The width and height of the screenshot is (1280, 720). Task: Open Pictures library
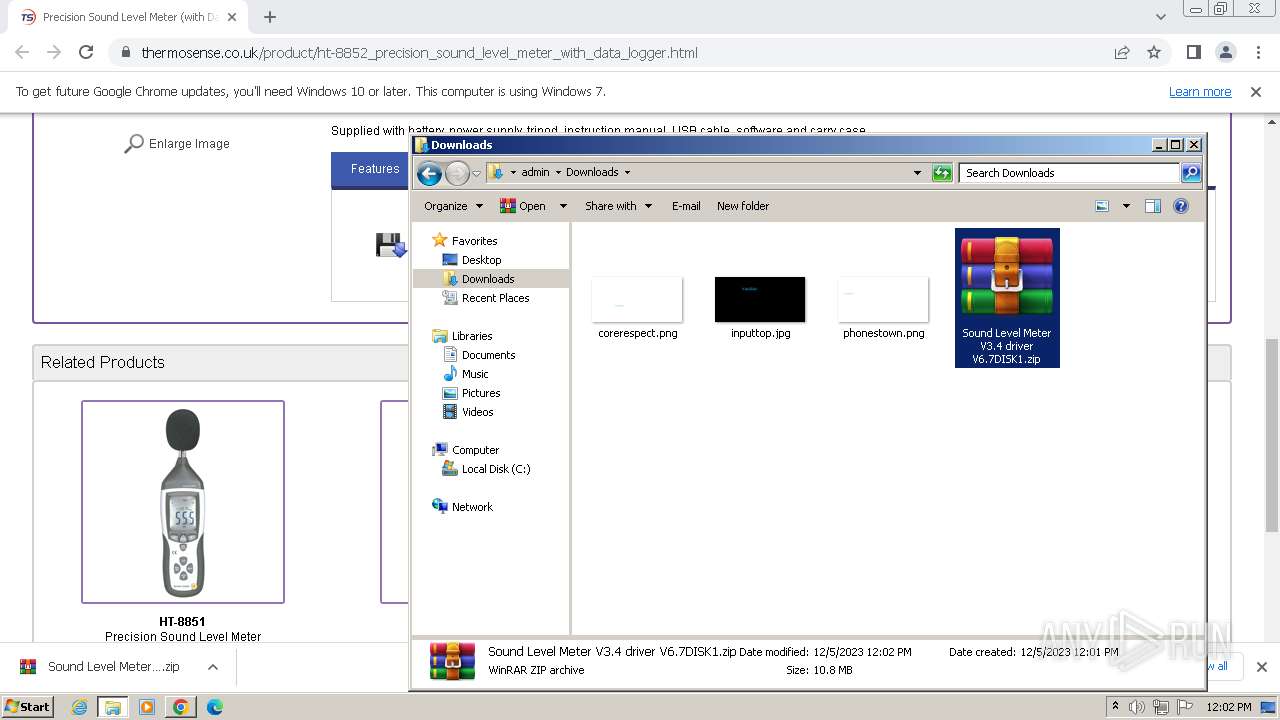471,393
